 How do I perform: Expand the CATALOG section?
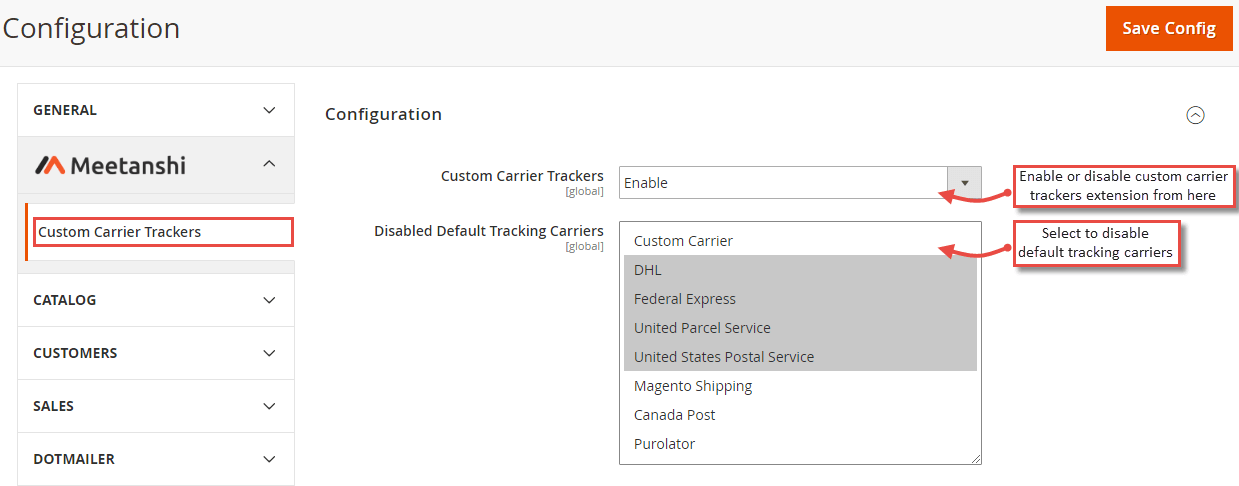(156, 300)
